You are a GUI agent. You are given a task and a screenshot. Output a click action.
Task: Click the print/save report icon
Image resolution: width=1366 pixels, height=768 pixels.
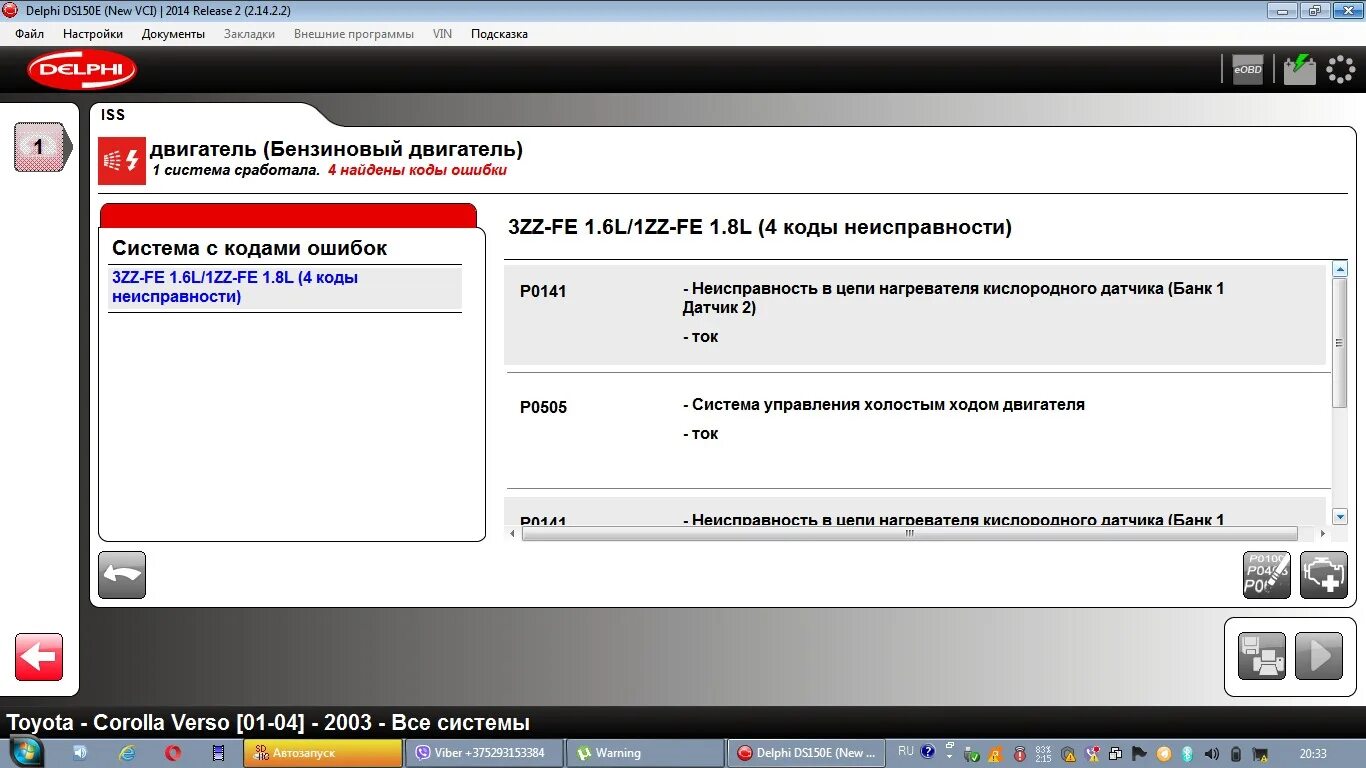(1262, 656)
